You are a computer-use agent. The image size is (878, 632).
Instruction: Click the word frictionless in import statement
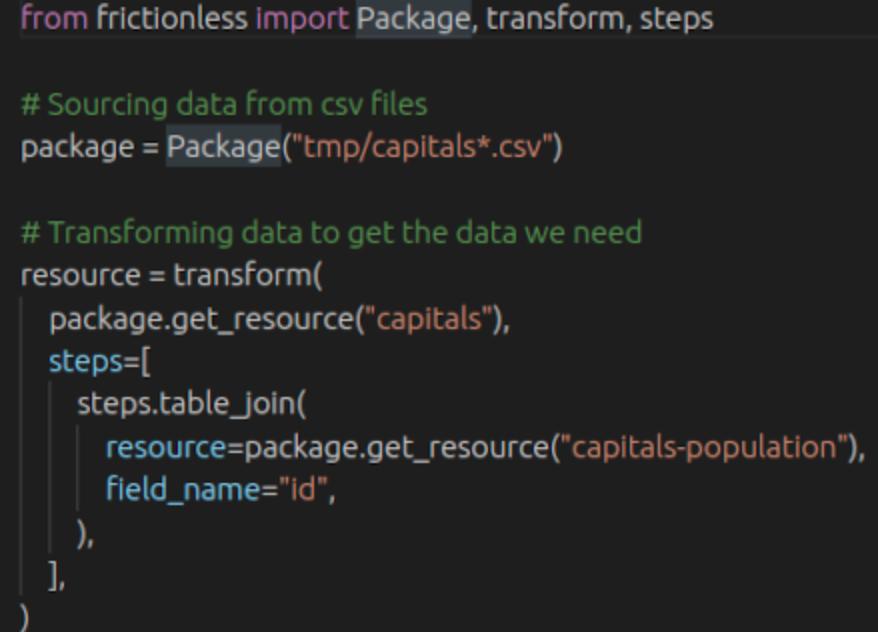pos(172,18)
